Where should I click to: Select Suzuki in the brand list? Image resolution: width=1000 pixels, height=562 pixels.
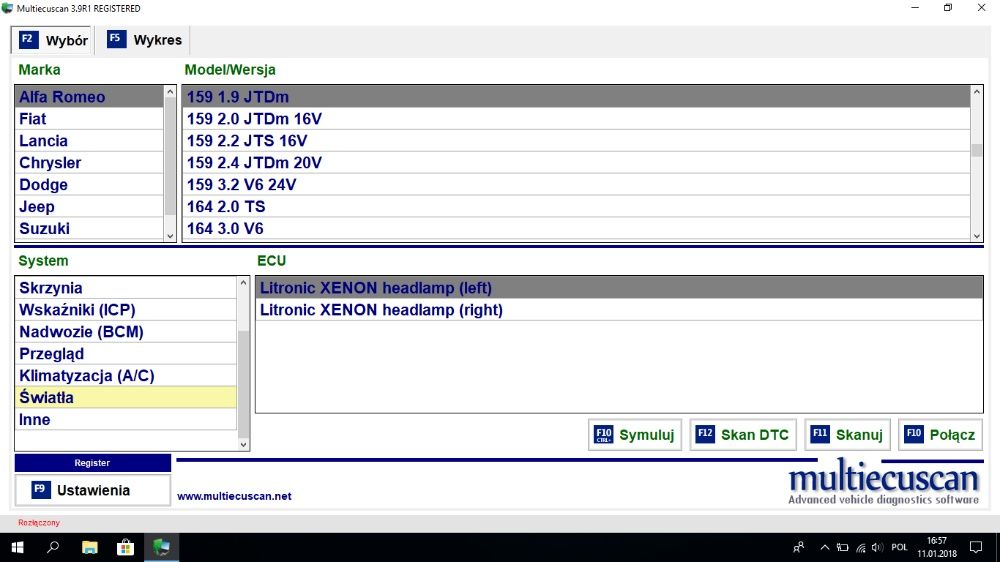pos(89,228)
